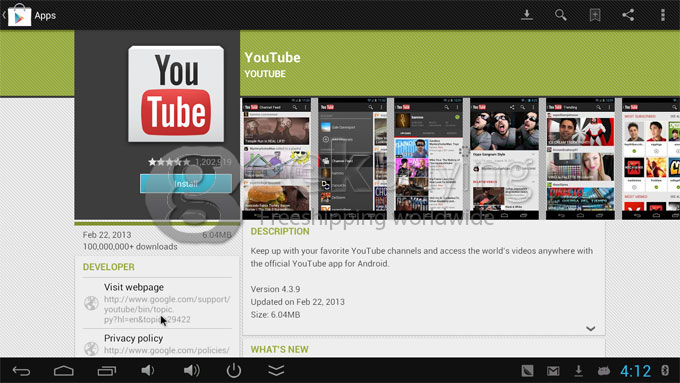Viewport: 680px width, 383px height.
Task: View the Gangnam Style screenshot thumbnail
Action: tap(504, 158)
